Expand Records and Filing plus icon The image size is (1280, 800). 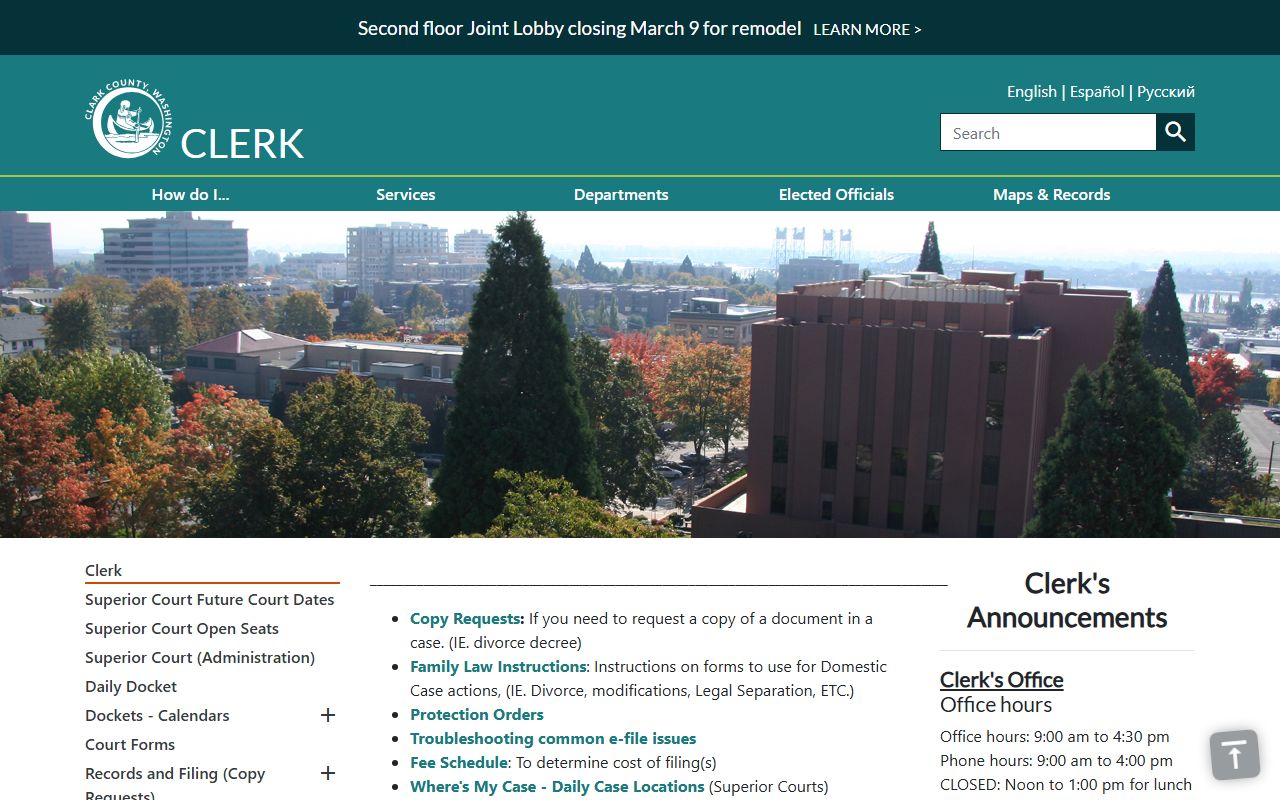pos(327,773)
